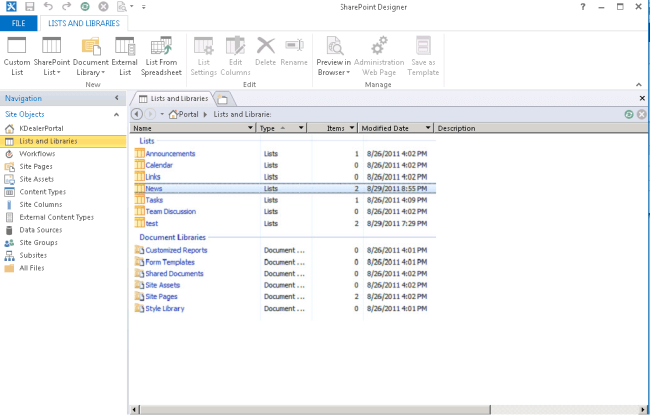The height and width of the screenshot is (417, 650).
Task: Open the Workflows site object
Action: tap(37, 154)
